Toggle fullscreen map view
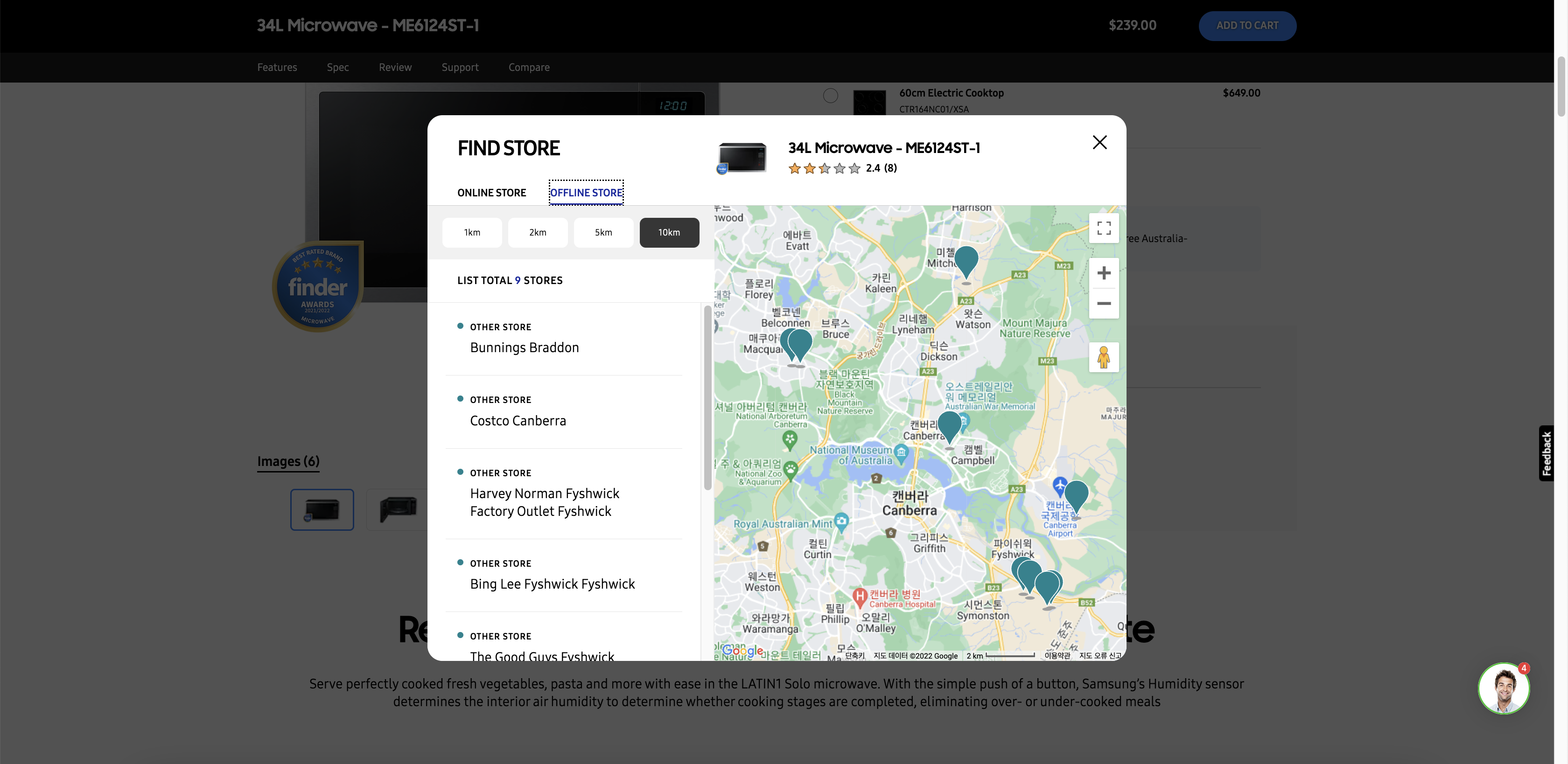The image size is (1568, 764). [x=1104, y=228]
